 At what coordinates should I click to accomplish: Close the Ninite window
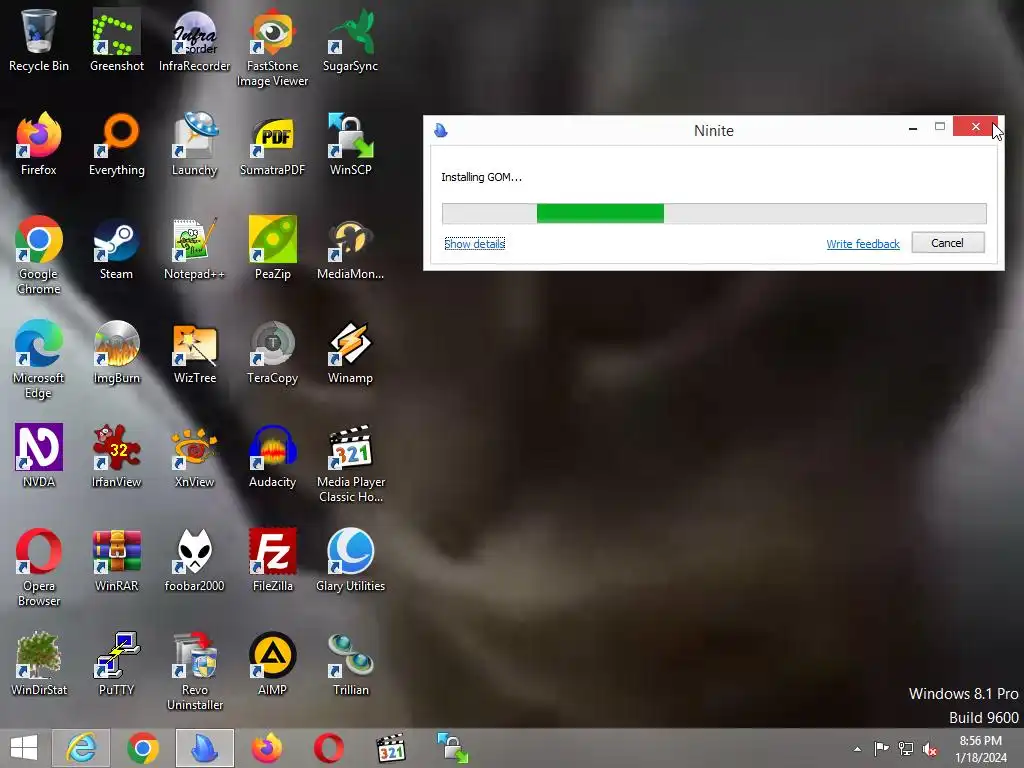click(x=974, y=127)
